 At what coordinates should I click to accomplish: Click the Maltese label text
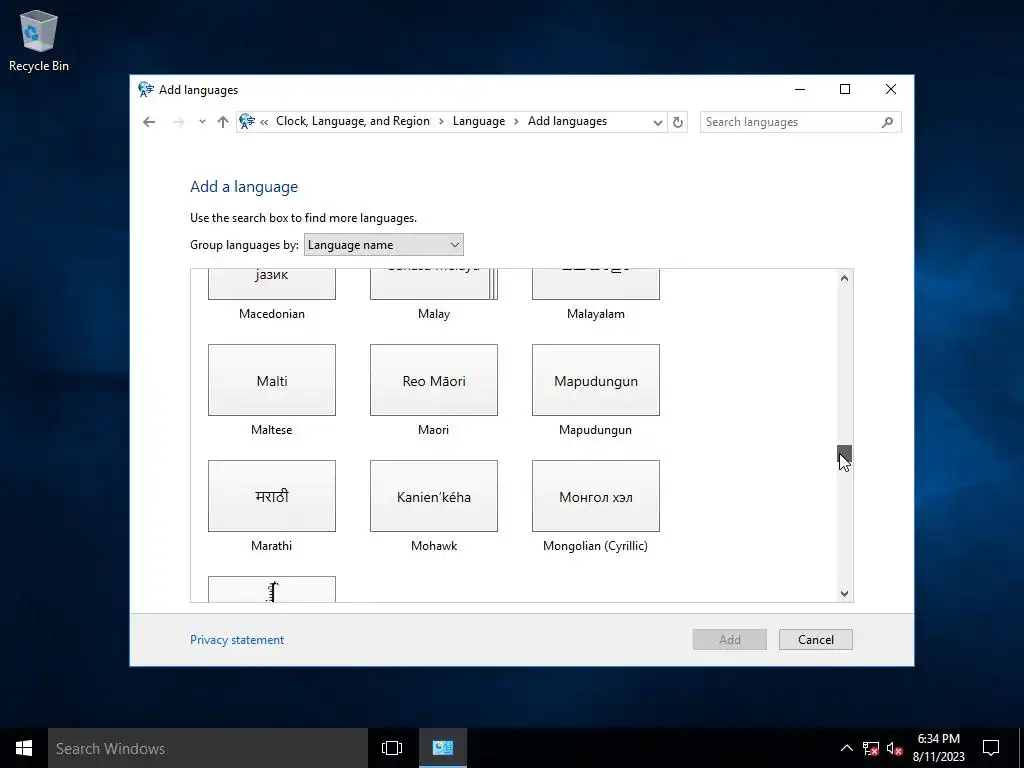tap(272, 430)
